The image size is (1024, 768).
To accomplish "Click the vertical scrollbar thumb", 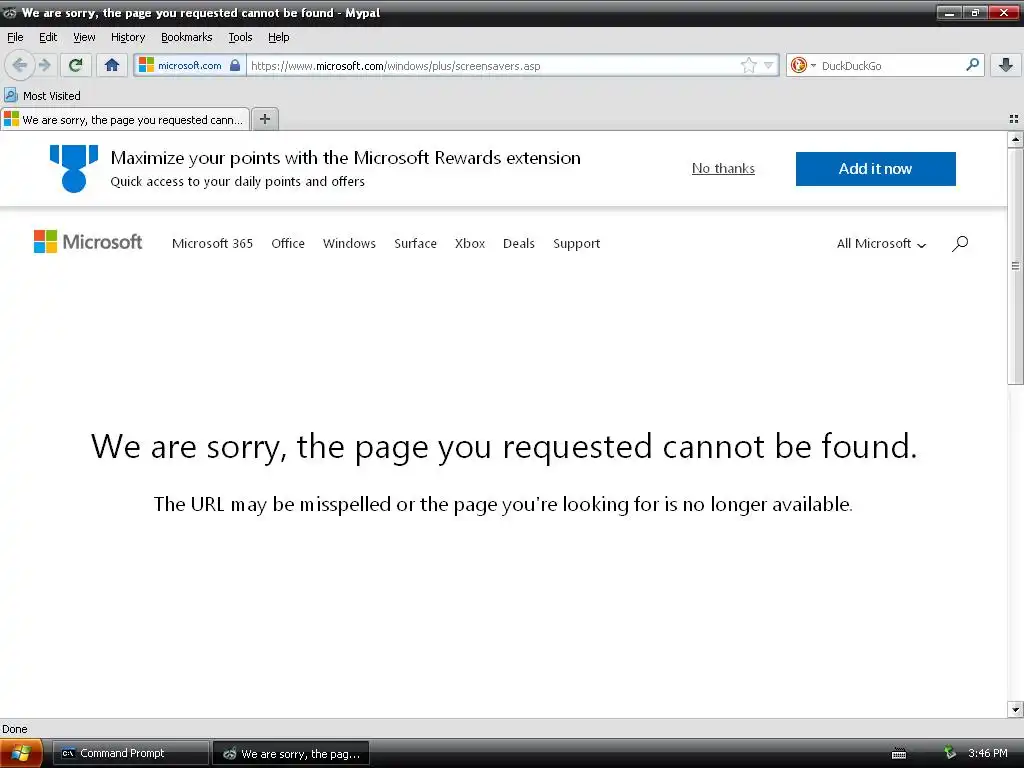I will 1015,266.
